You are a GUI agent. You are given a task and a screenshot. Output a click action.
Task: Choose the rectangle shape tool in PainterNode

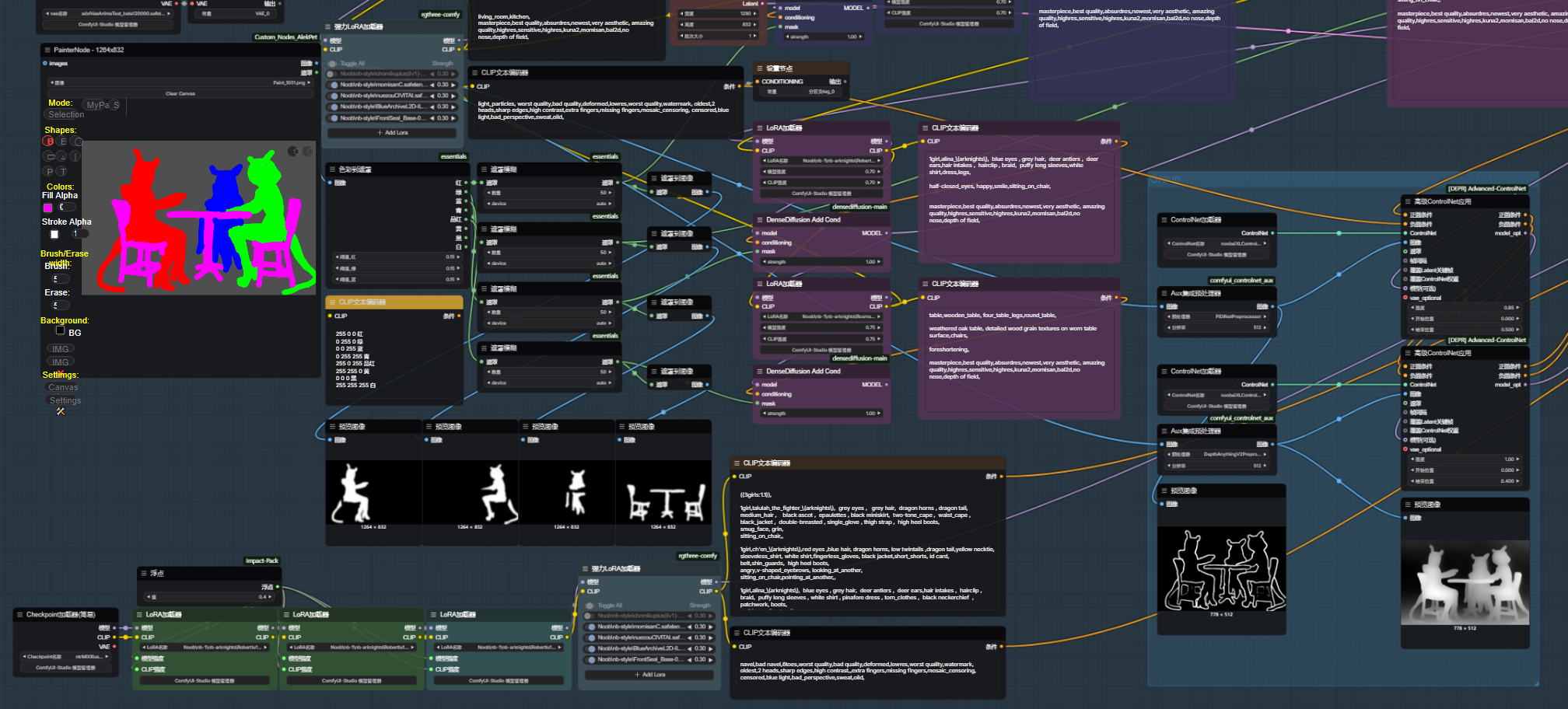pyautogui.click(x=50, y=156)
